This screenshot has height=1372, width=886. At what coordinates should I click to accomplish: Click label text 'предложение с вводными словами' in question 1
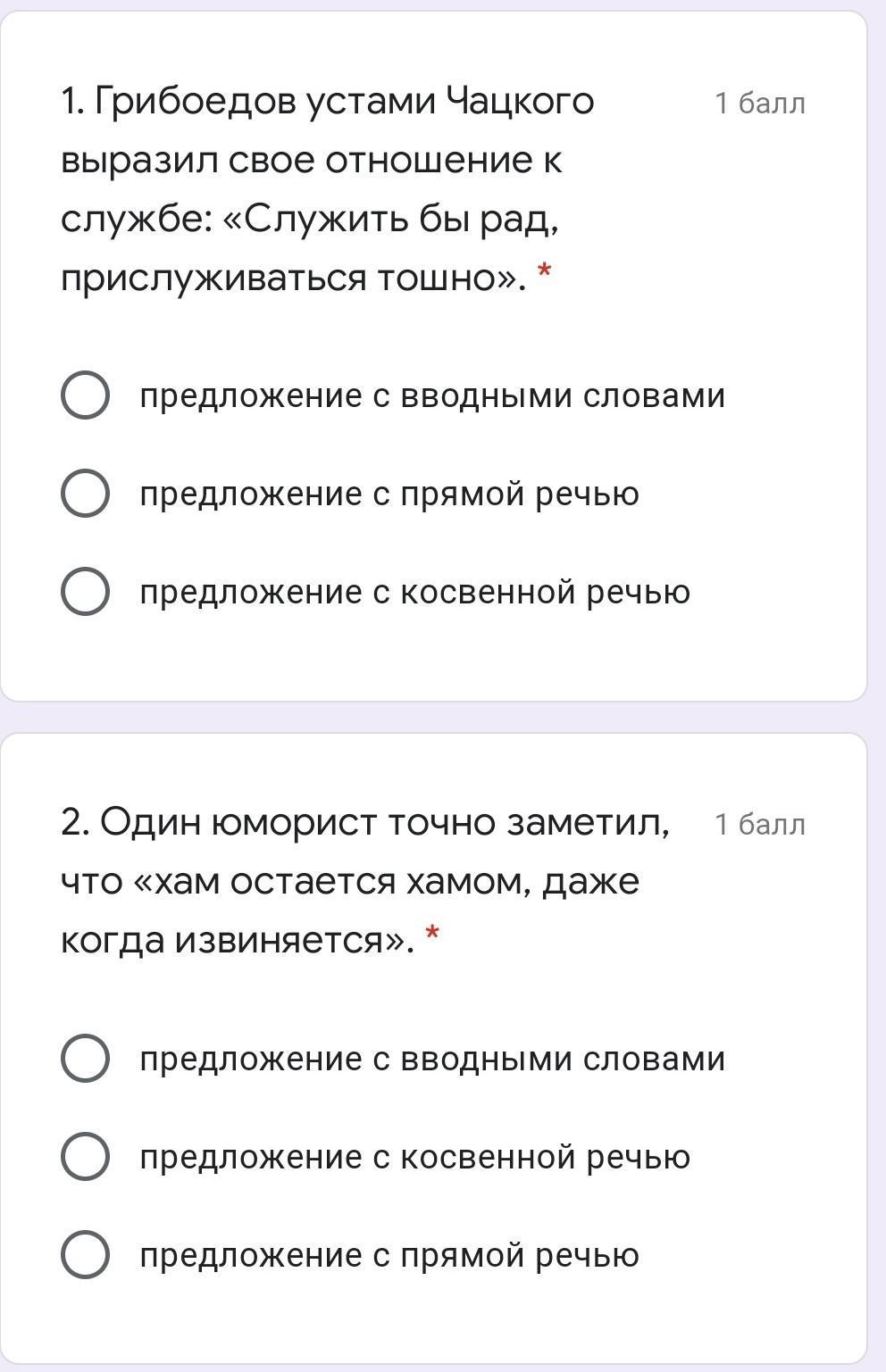click(432, 395)
